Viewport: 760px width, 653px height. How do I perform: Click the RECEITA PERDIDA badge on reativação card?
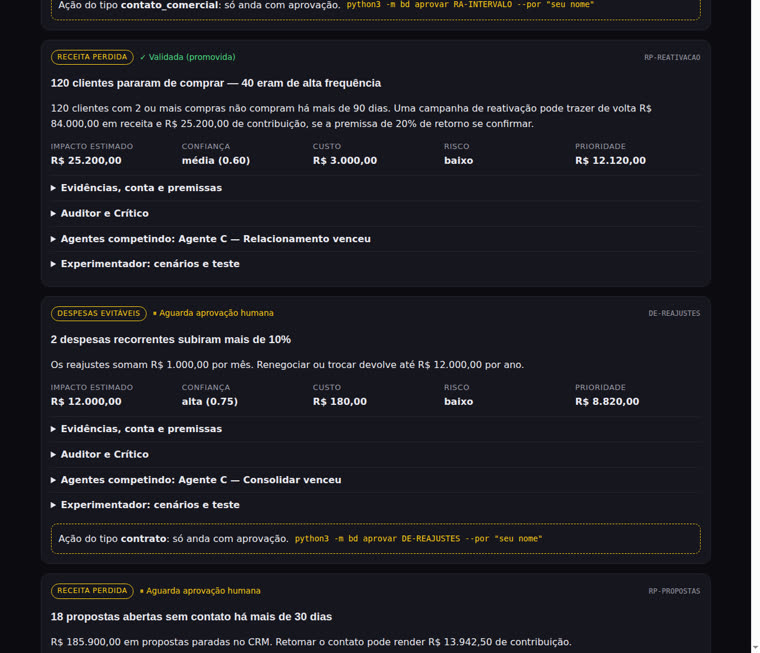point(92,57)
